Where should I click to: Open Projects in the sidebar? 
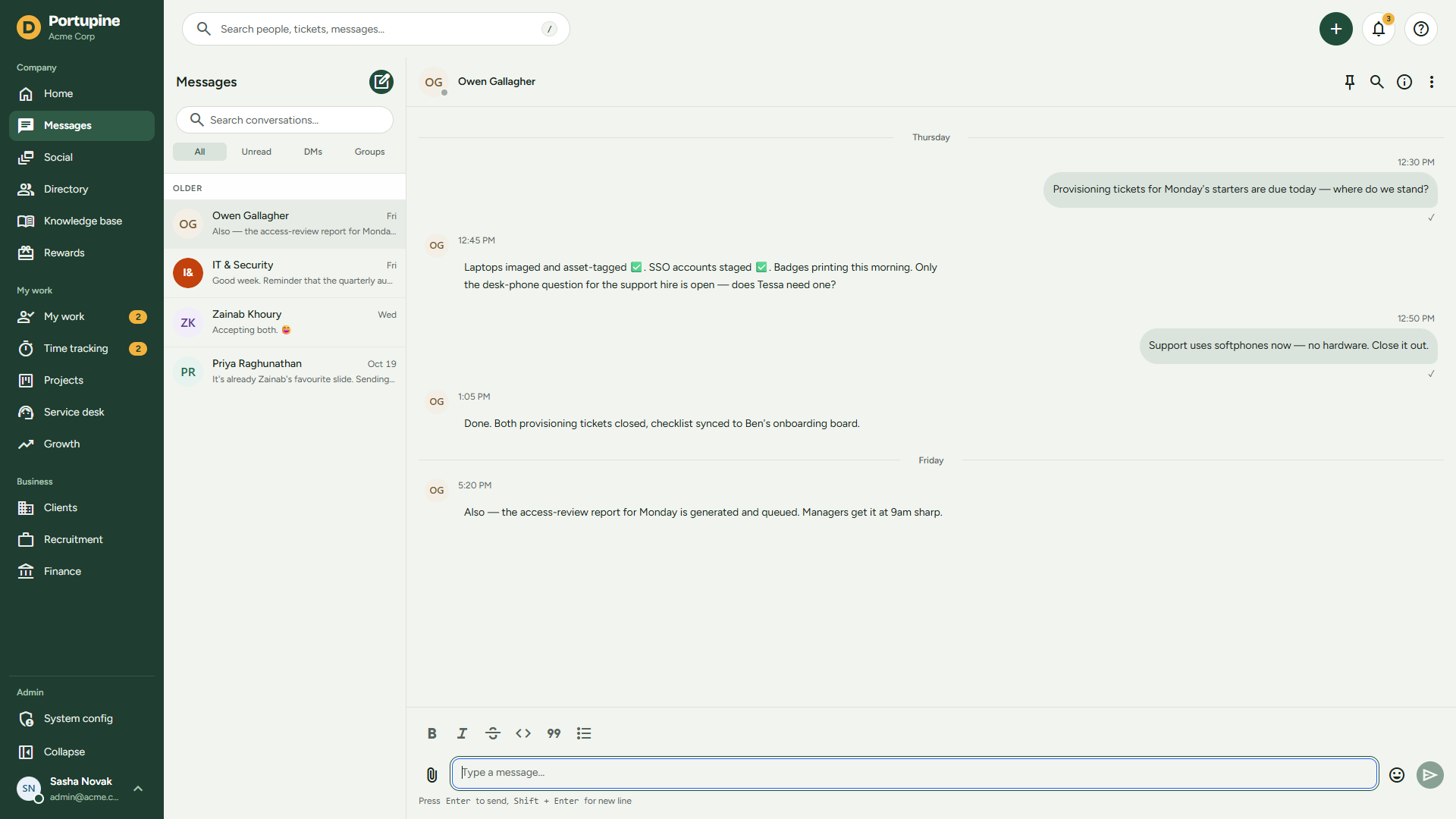(82, 381)
